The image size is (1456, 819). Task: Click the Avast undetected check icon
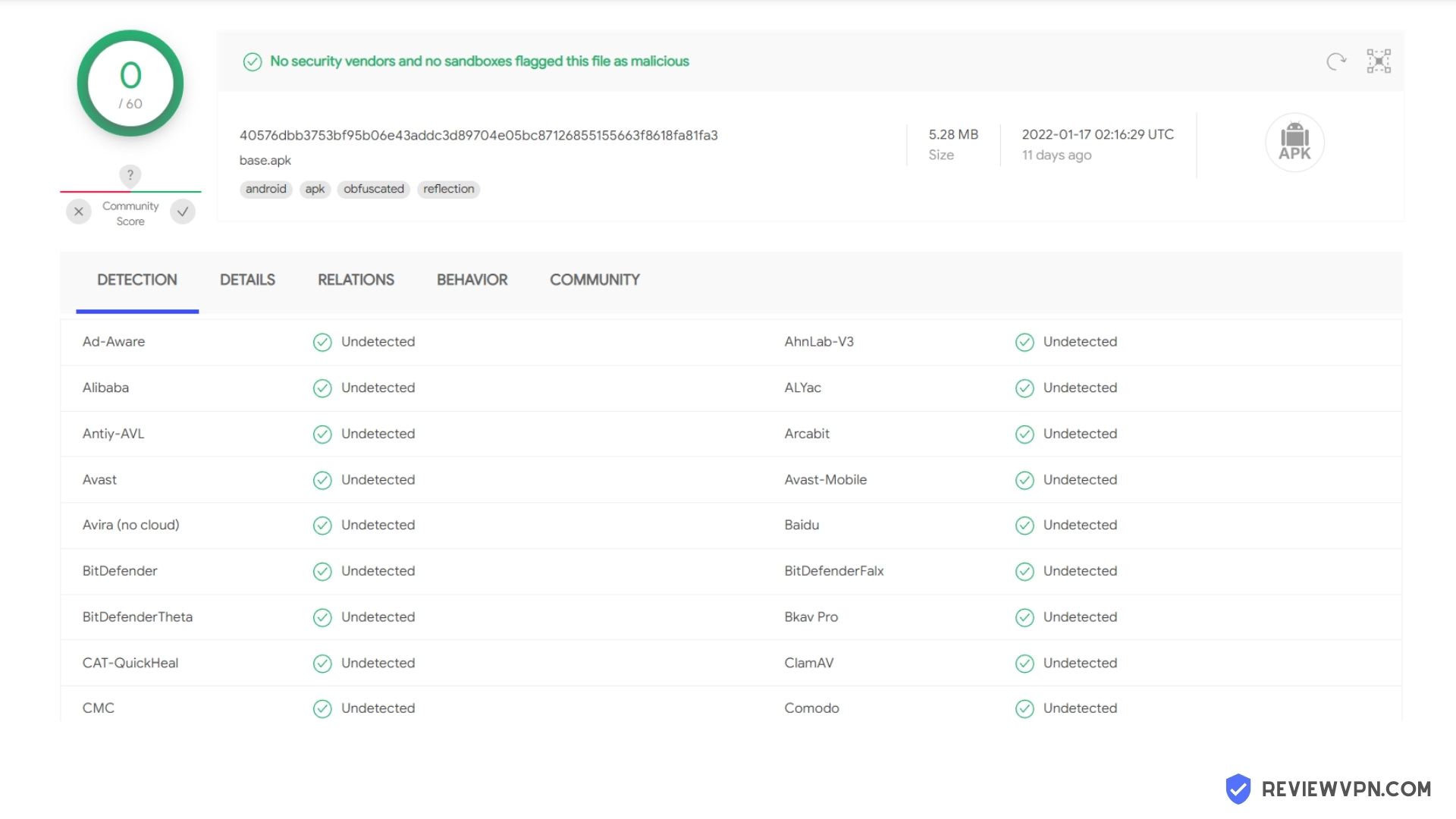tap(322, 480)
